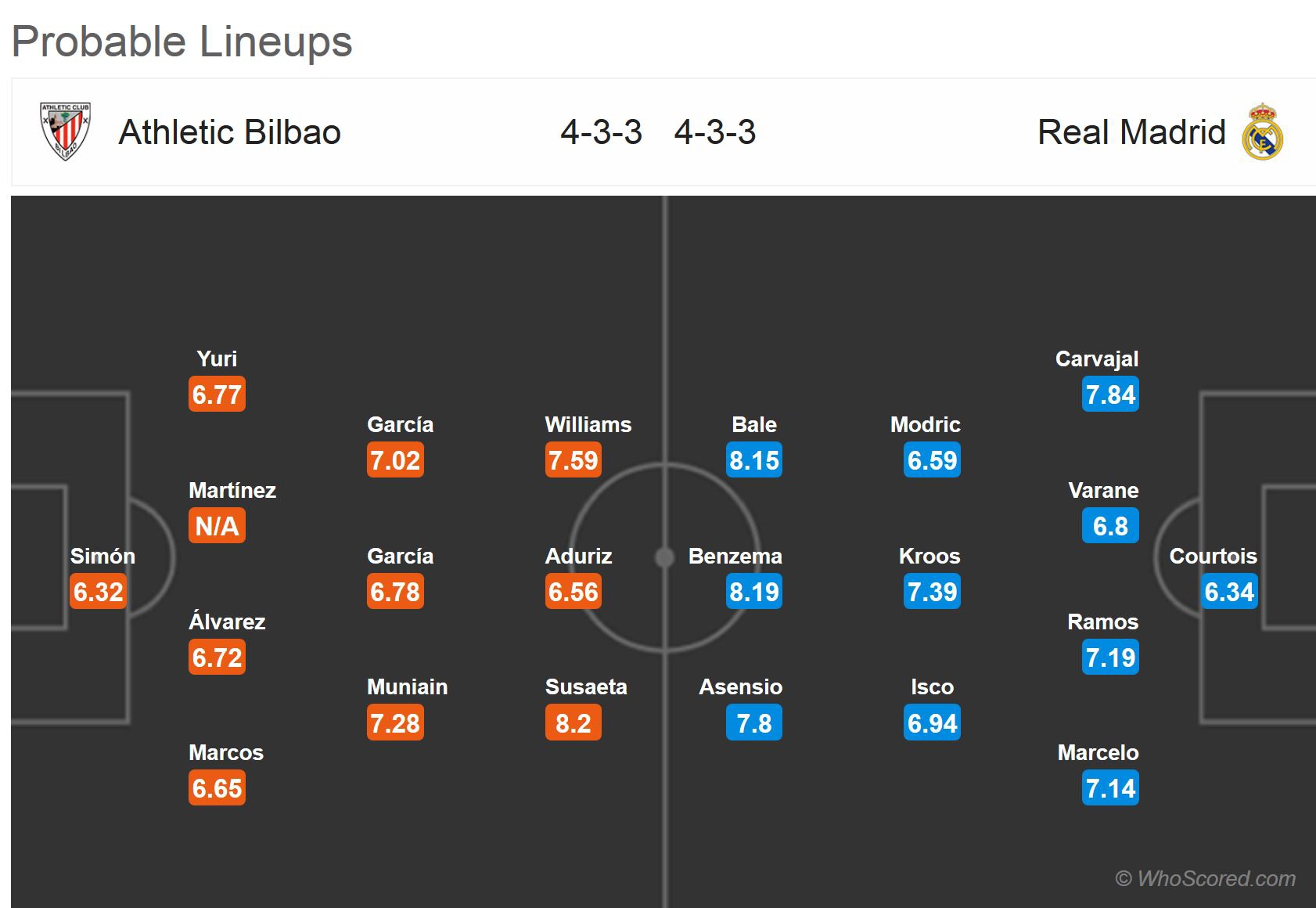Click the Athletic Bilbao club crest
The image size is (1316, 908).
65,132
